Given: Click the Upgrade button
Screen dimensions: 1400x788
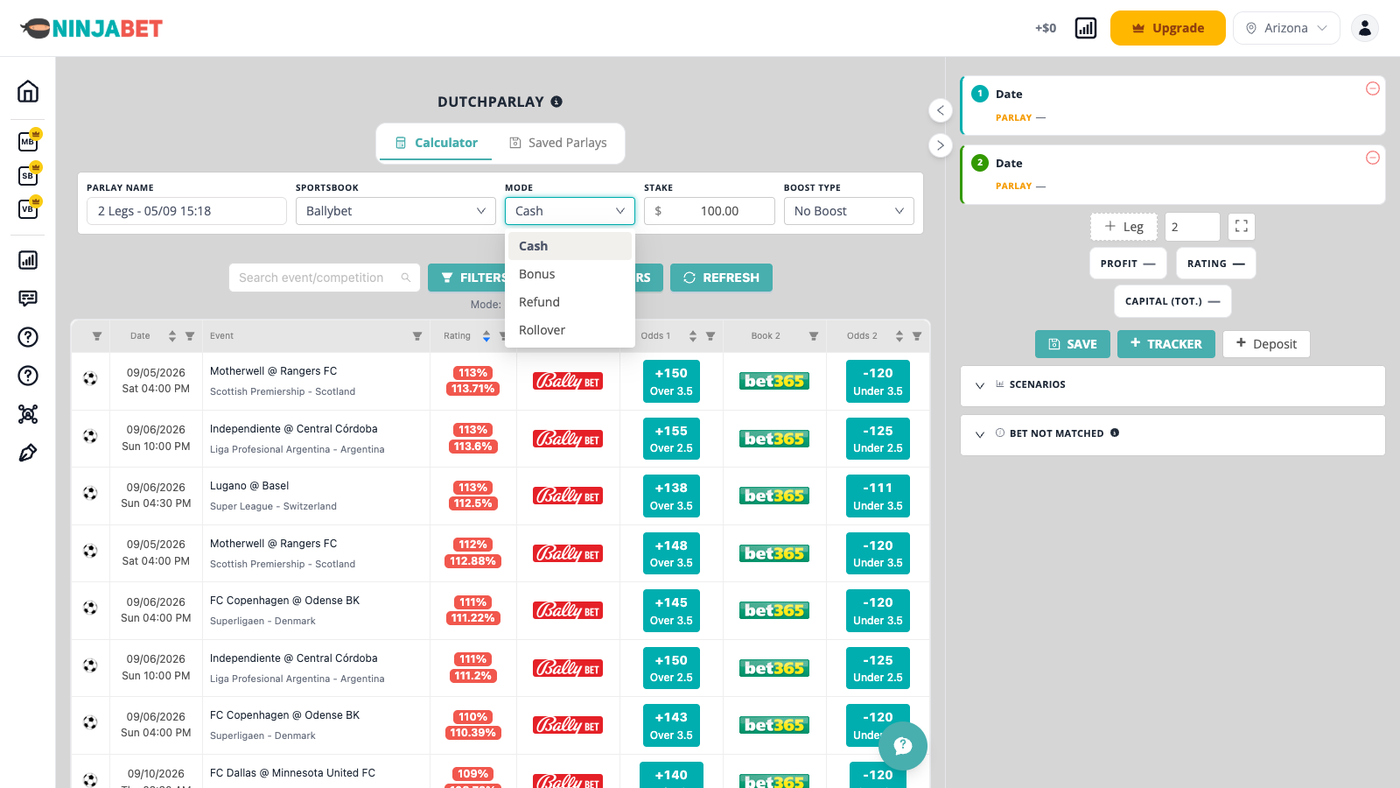Looking at the screenshot, I should tap(1167, 28).
